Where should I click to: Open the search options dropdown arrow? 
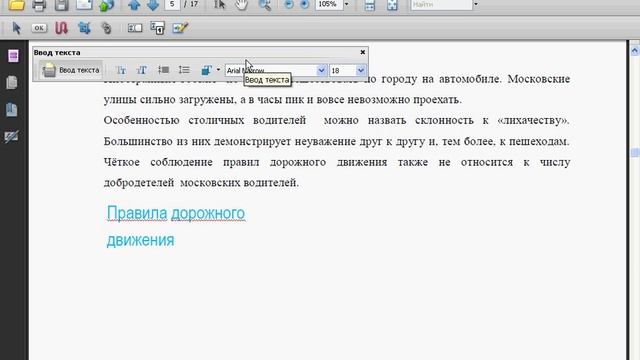pos(476,4)
